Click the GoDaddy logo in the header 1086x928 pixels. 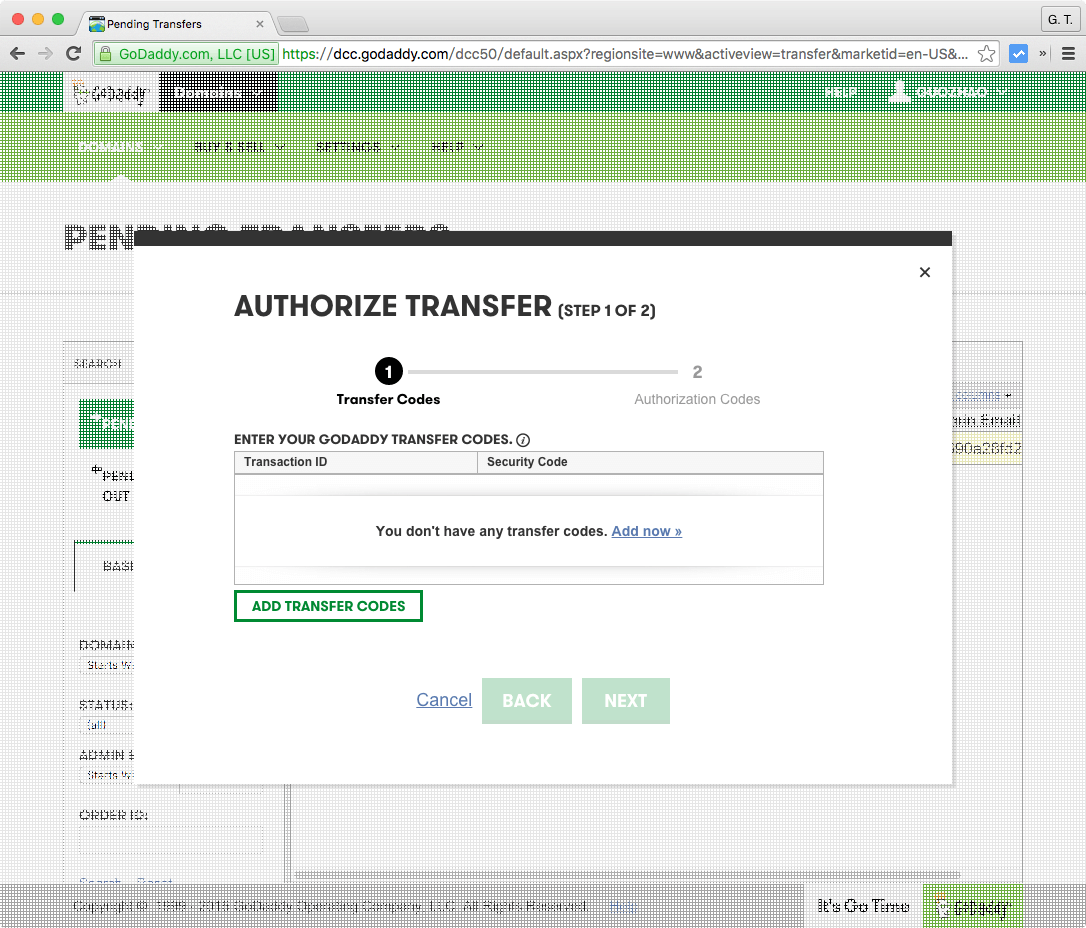tap(111, 91)
